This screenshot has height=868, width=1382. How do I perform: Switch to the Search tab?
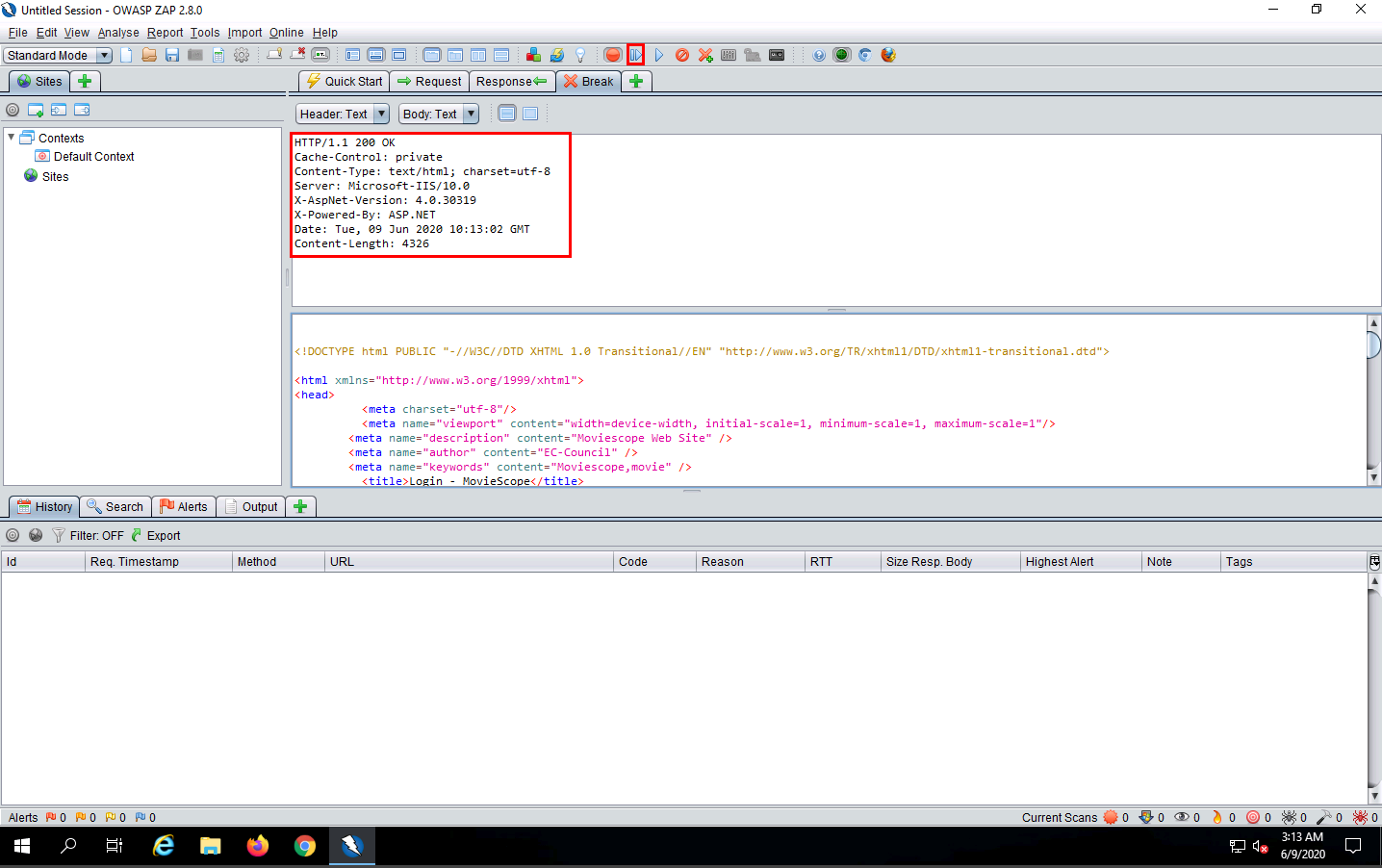(115, 506)
